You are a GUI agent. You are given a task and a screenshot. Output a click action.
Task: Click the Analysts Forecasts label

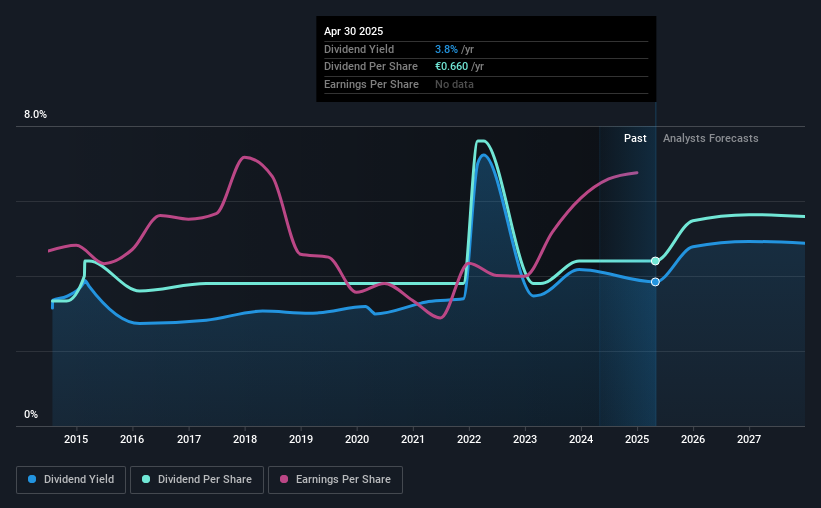[711, 138]
